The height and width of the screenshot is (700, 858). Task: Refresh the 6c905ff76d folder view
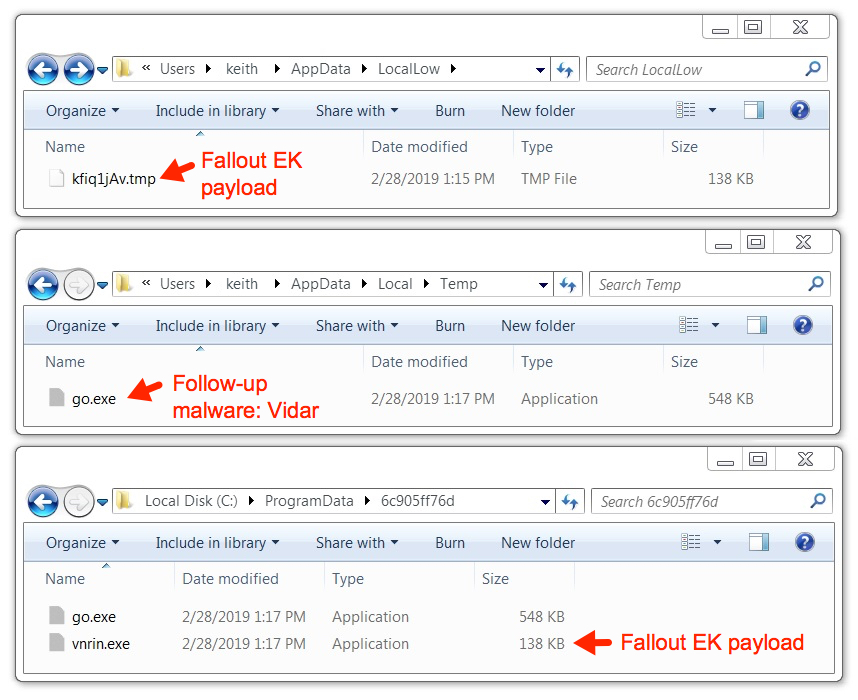coord(570,501)
